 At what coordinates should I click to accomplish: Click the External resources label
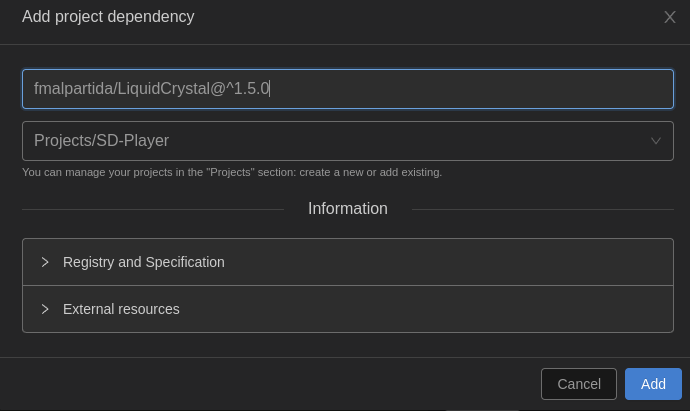click(121, 309)
